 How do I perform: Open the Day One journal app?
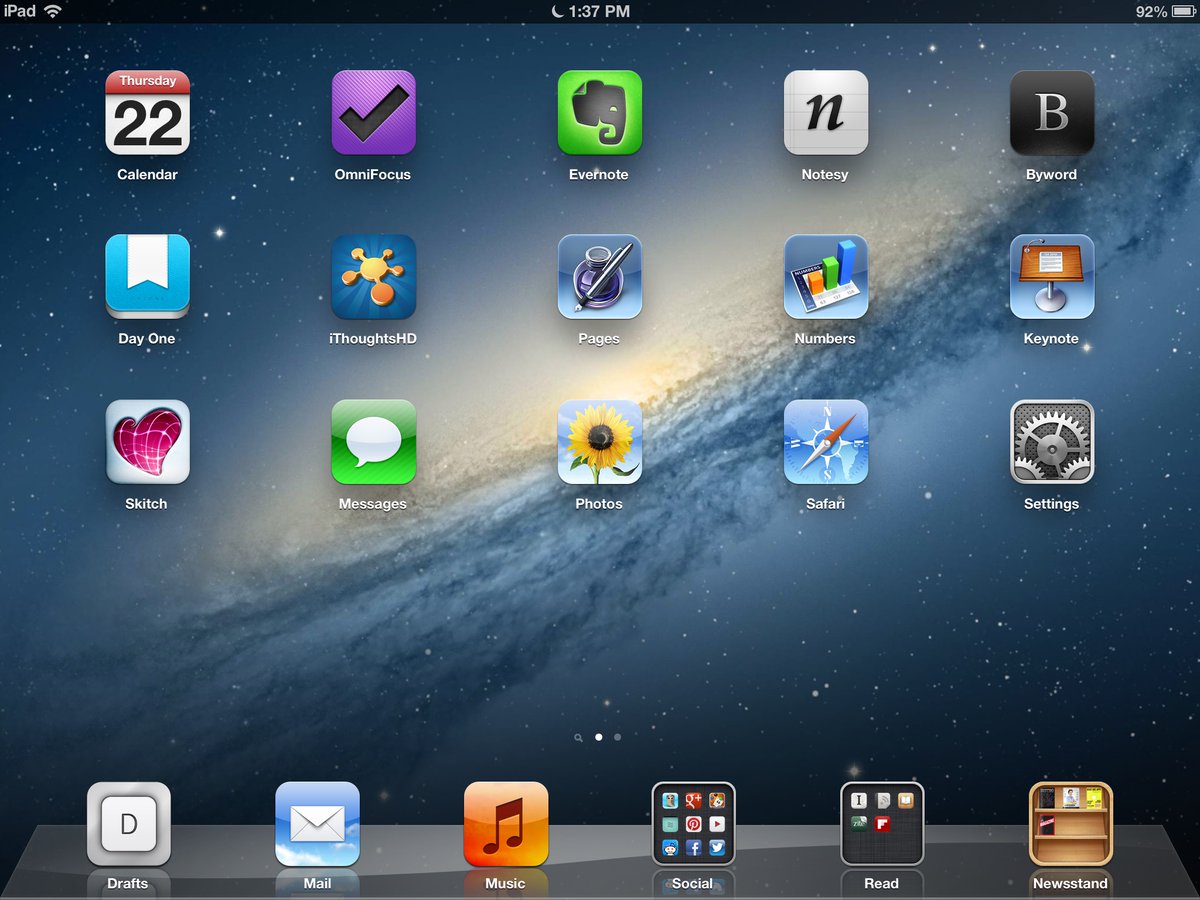tap(147, 277)
